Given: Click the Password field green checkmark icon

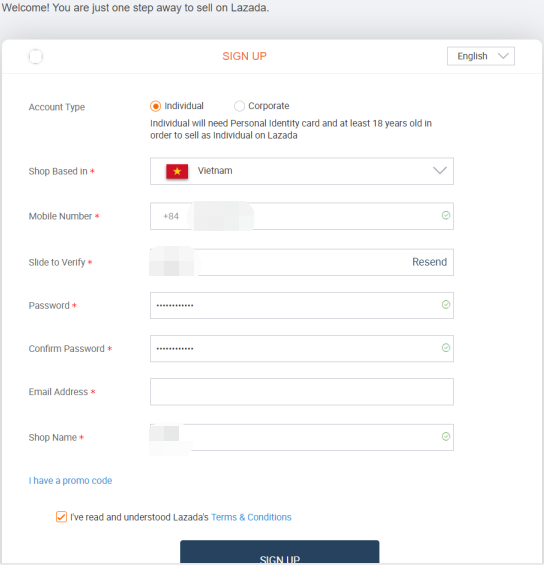Looking at the screenshot, I should coord(446,305).
